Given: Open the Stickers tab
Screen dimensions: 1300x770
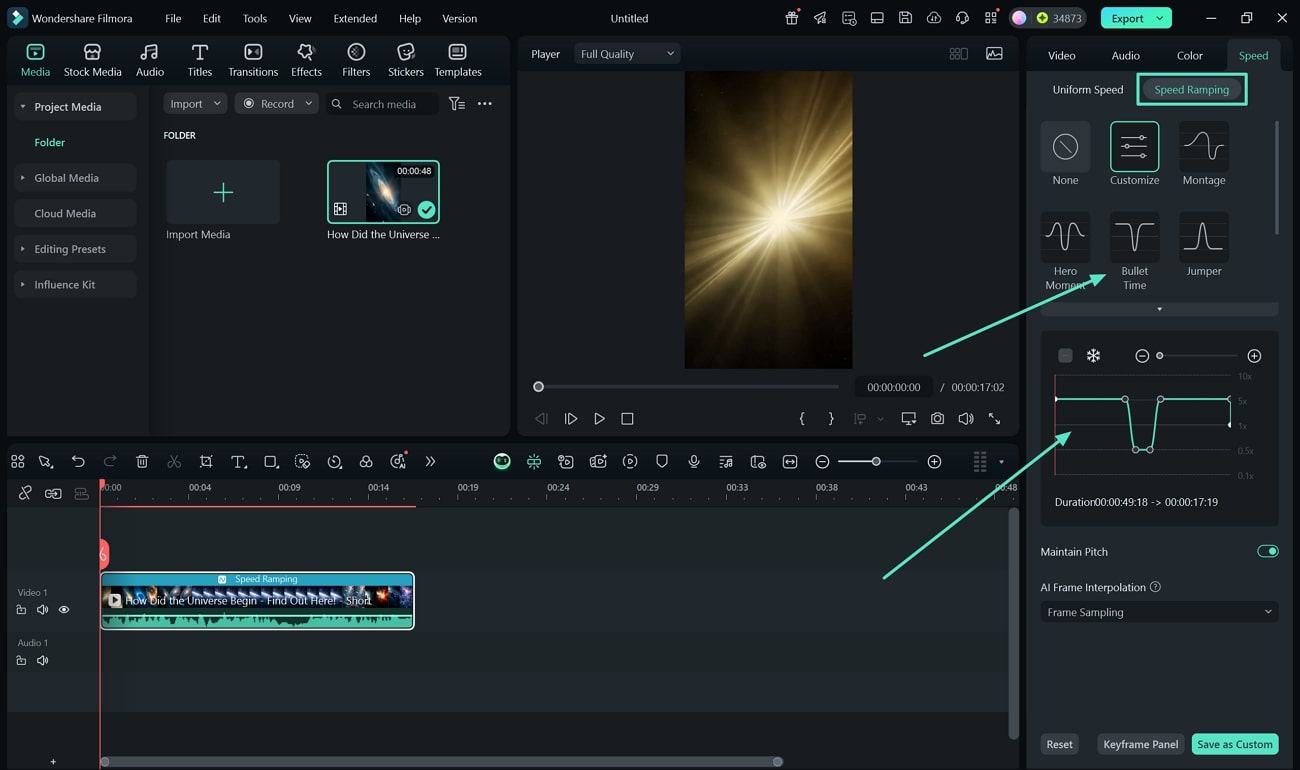Looking at the screenshot, I should [x=406, y=60].
